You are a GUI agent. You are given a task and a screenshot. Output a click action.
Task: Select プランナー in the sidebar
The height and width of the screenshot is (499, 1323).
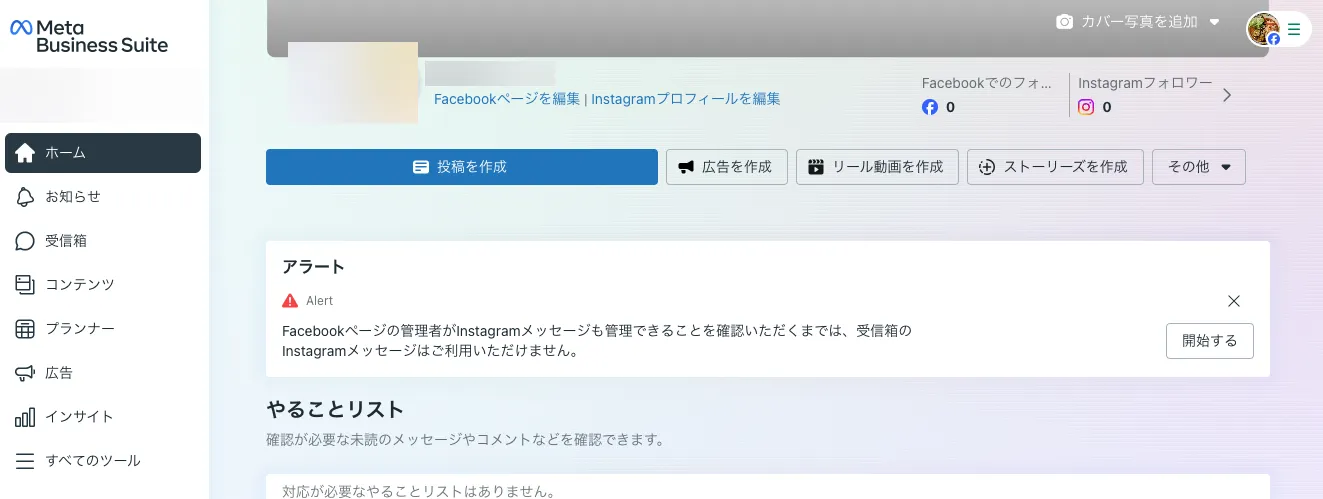(103, 329)
